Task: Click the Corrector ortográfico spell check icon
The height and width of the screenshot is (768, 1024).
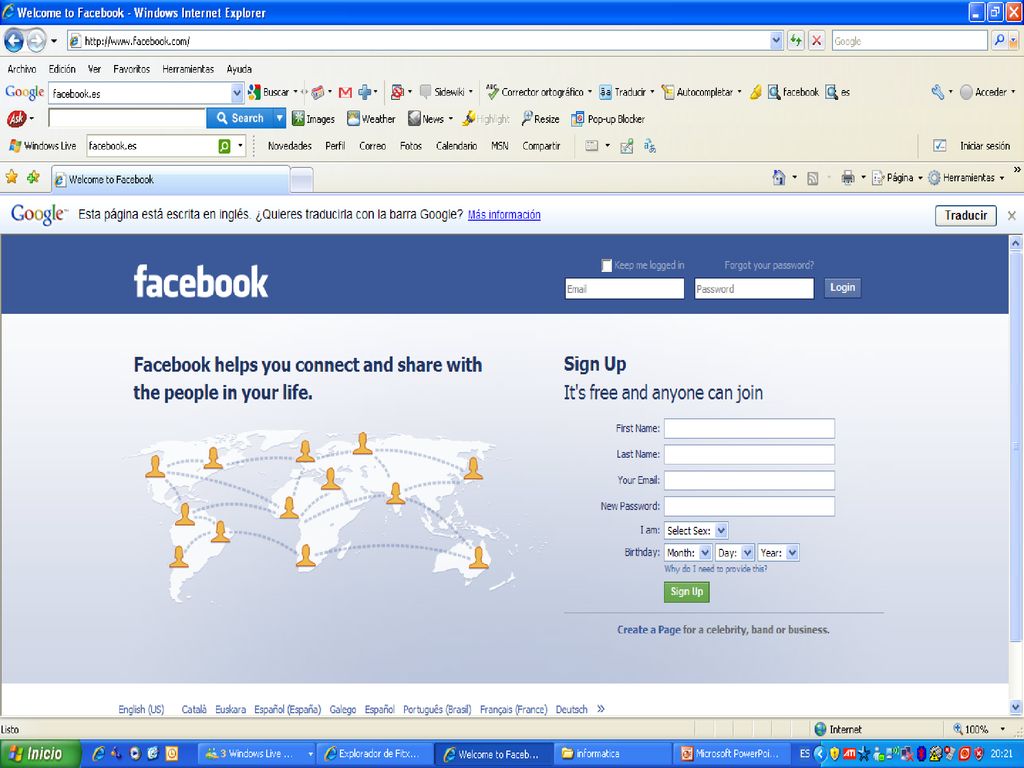Action: point(492,92)
